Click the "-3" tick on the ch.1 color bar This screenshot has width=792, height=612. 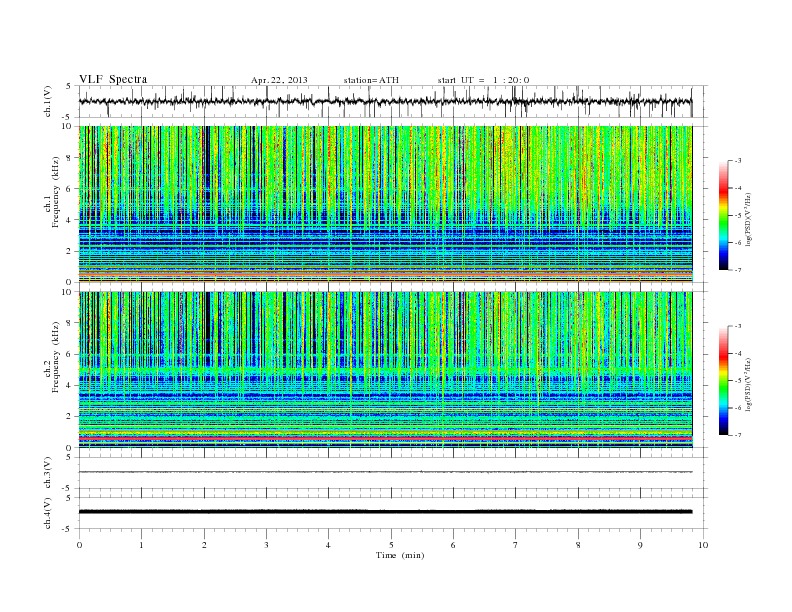point(738,161)
